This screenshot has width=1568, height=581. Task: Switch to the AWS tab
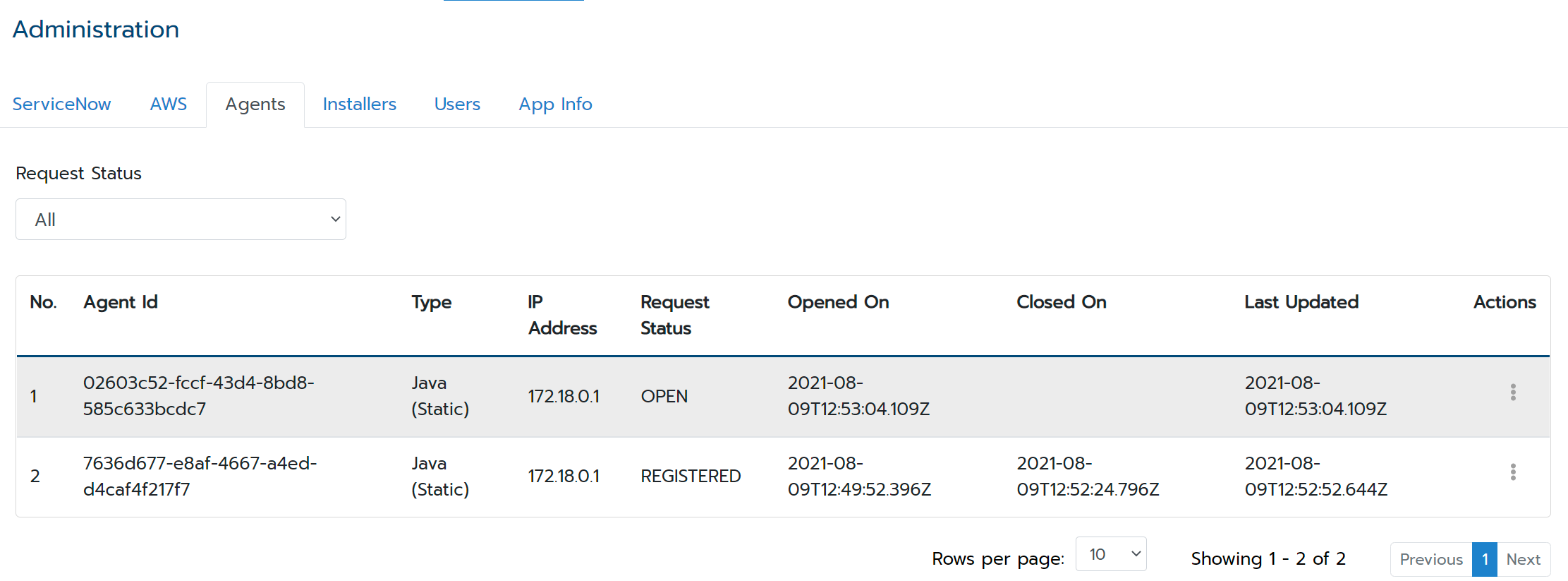tap(169, 104)
